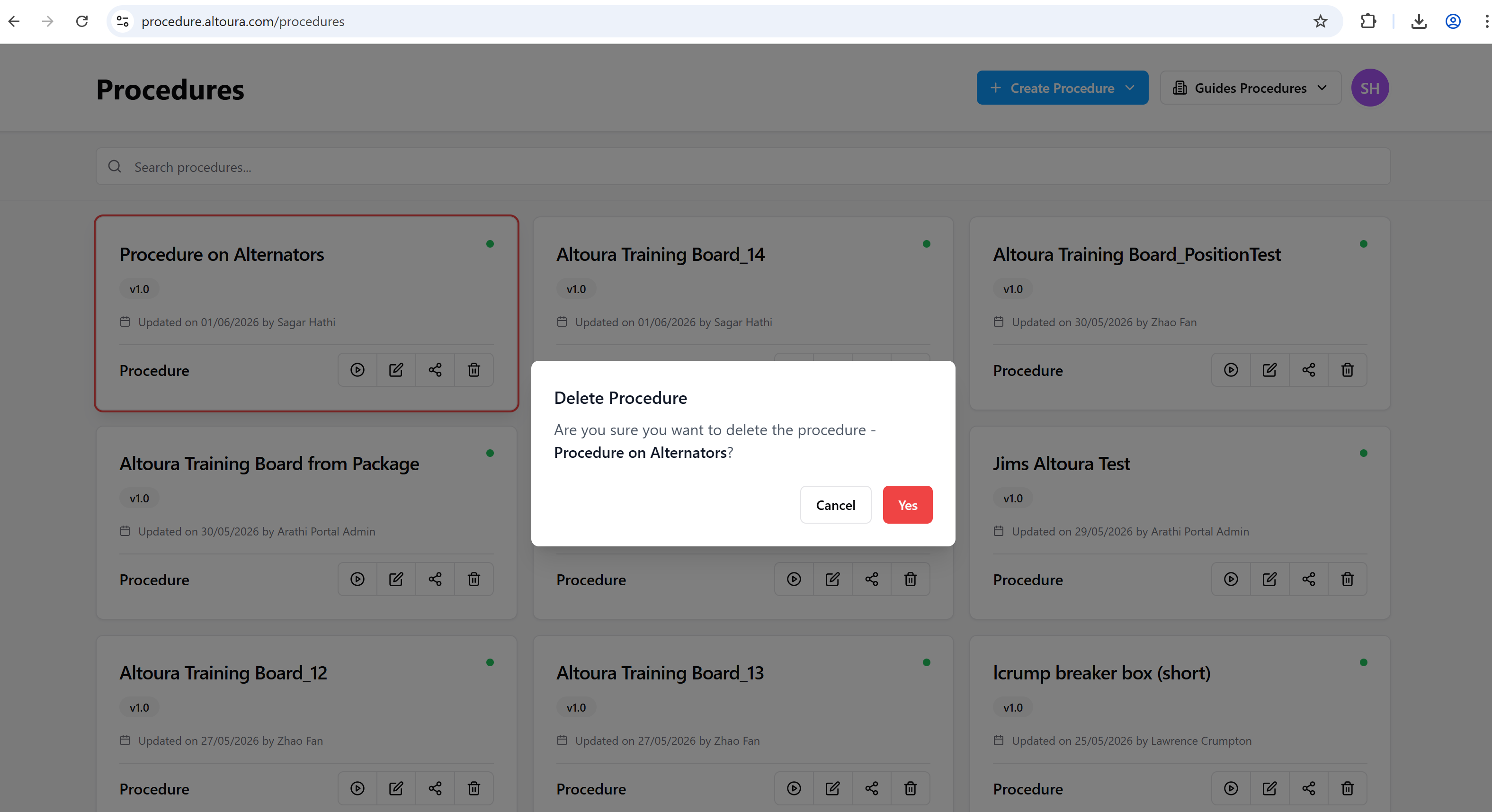
Task: Play the Altoura Training Board_13 procedure
Action: coord(794,788)
